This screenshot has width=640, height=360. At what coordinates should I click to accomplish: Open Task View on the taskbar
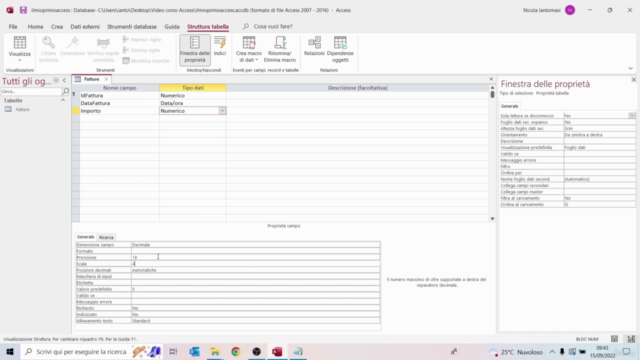pyautogui.click(x=173, y=351)
